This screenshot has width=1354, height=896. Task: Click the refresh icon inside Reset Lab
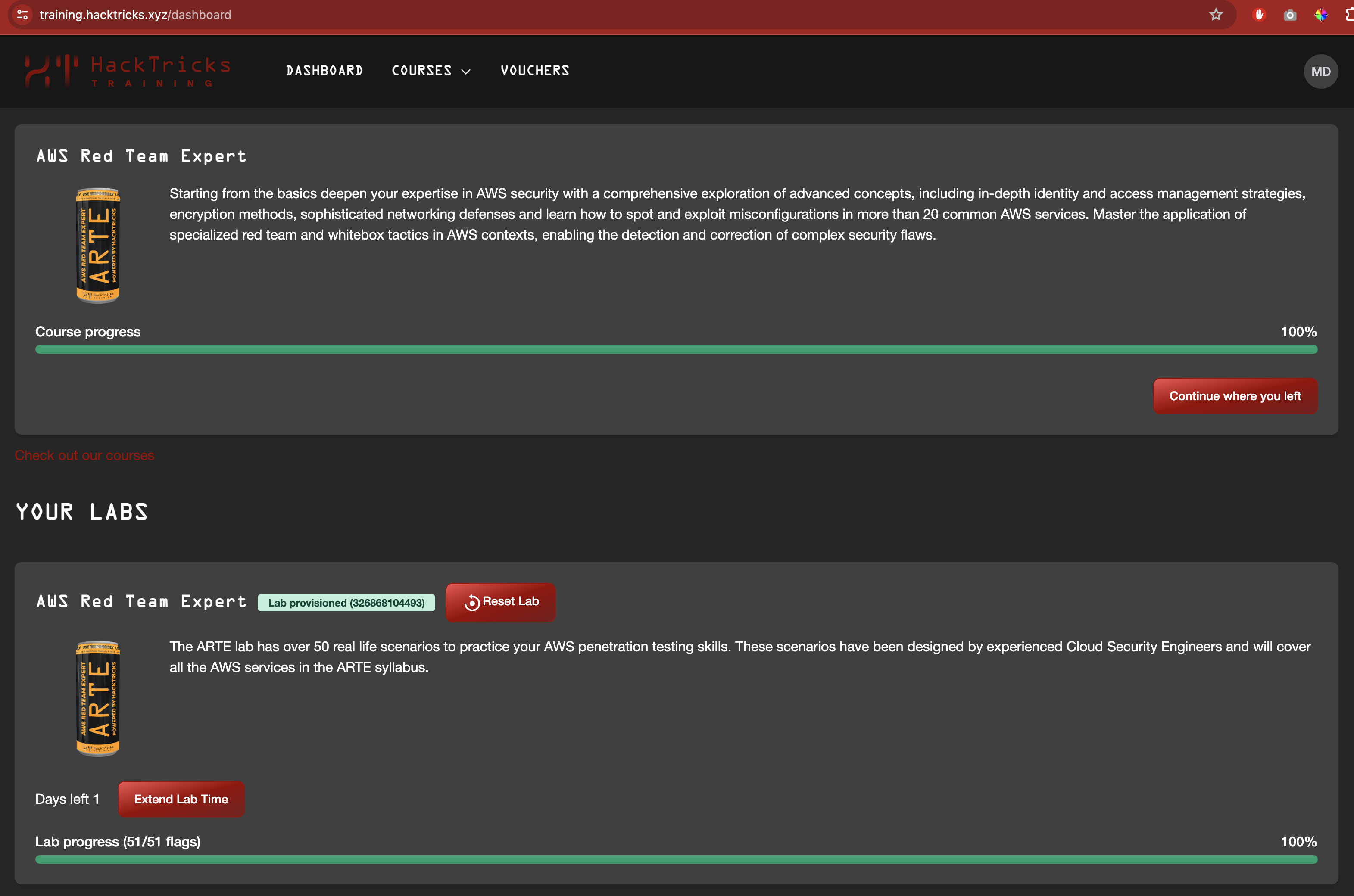pyautogui.click(x=471, y=602)
